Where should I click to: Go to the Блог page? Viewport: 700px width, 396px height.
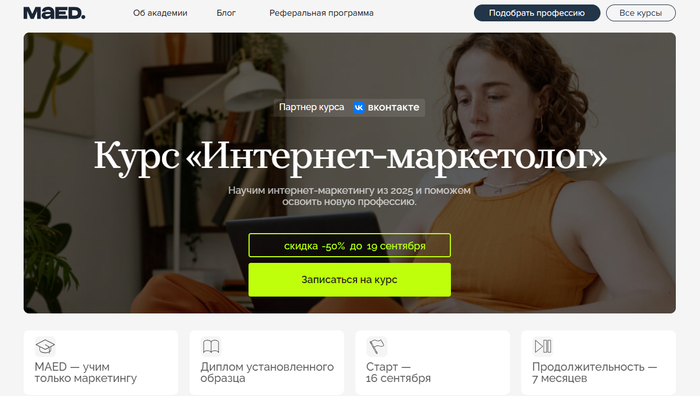point(226,13)
